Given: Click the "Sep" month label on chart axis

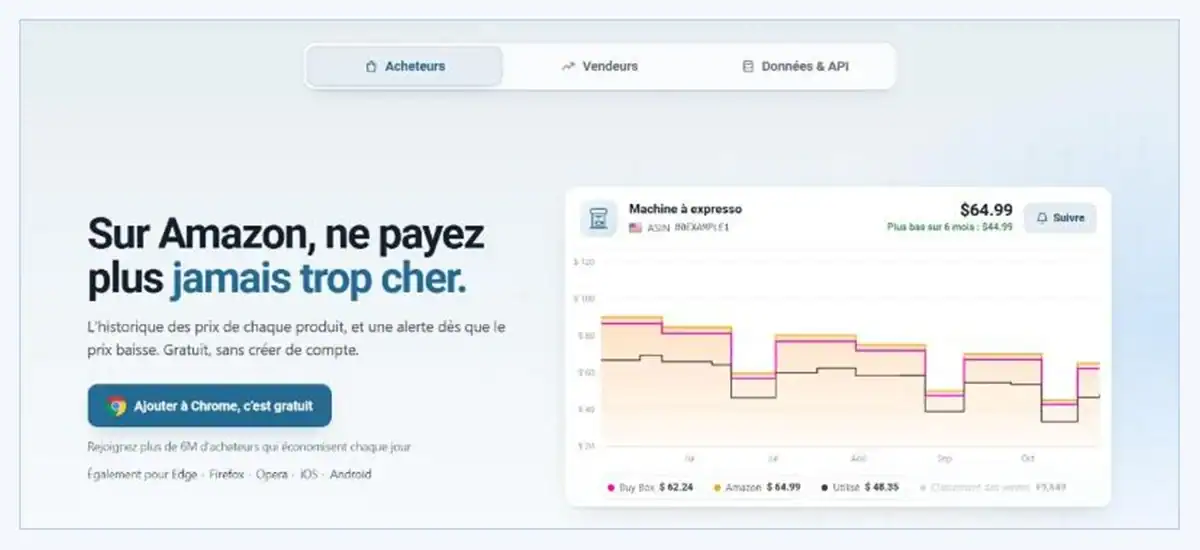Looking at the screenshot, I should coord(944,457).
